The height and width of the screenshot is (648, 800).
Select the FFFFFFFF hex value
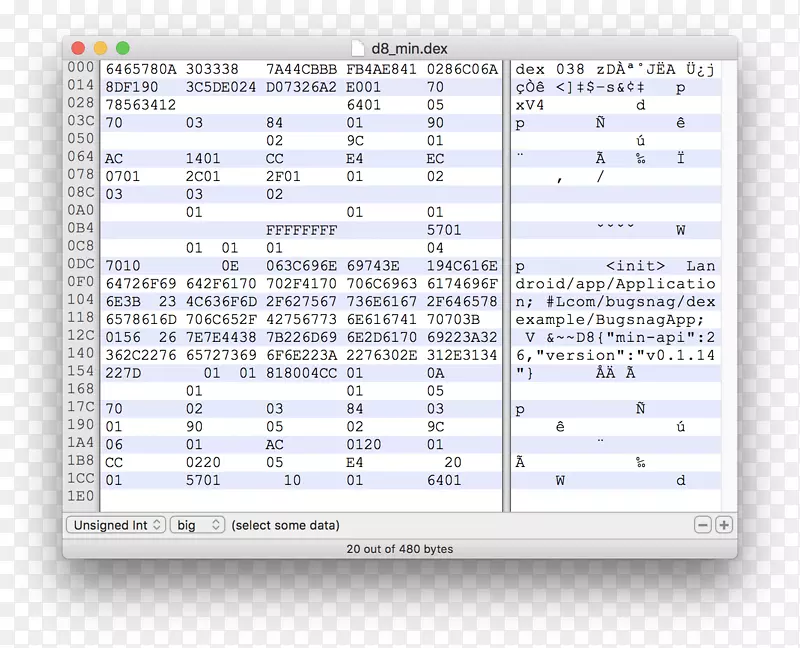[x=302, y=230]
